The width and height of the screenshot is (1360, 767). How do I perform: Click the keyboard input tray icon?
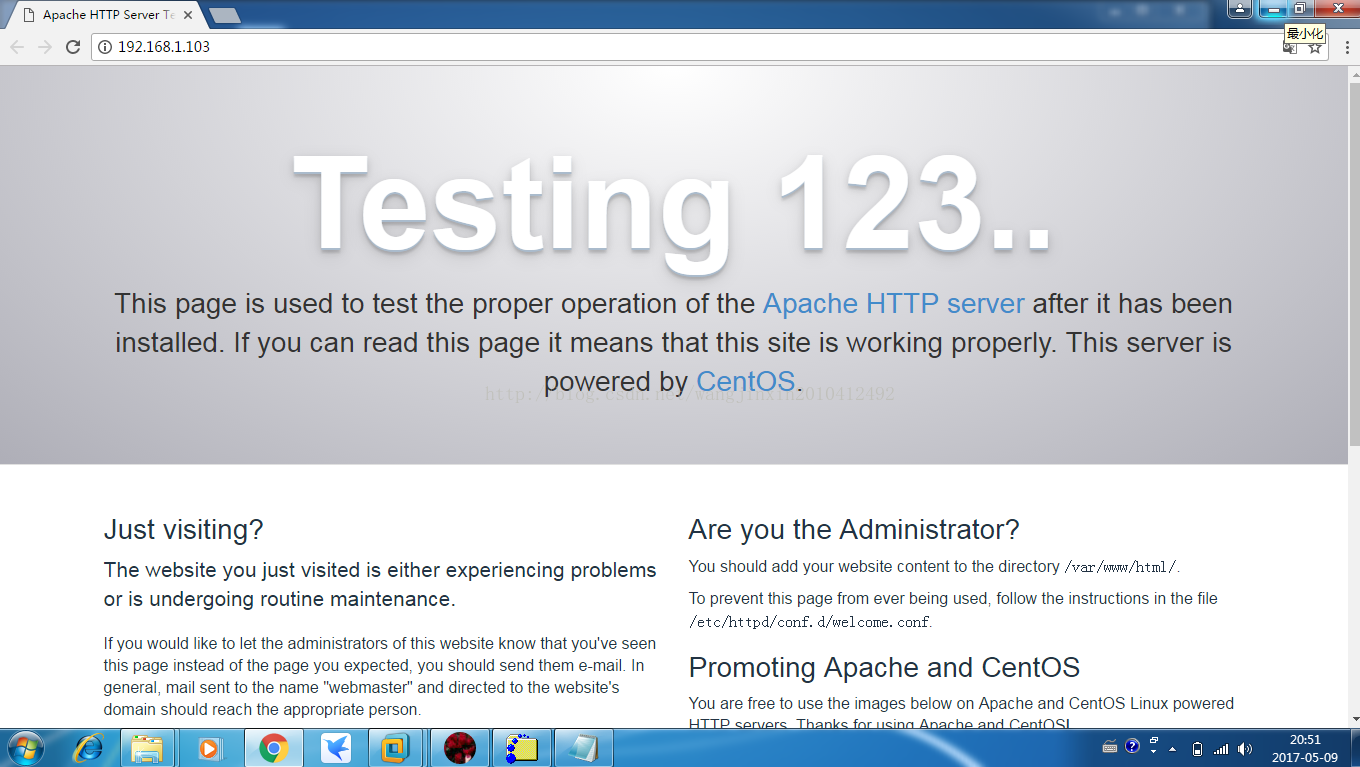pos(1110,747)
